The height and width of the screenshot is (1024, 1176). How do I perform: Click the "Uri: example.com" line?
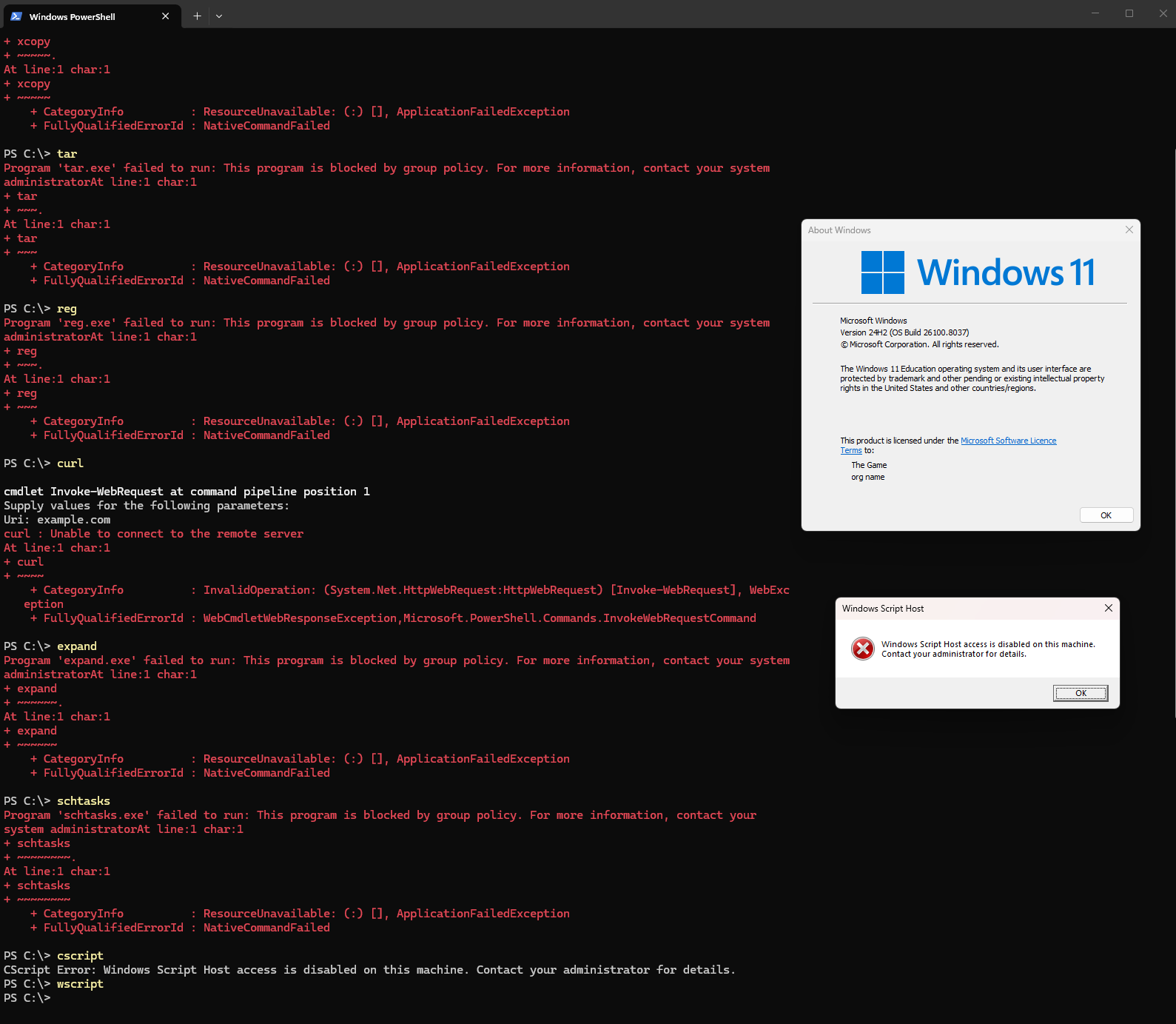pos(57,520)
